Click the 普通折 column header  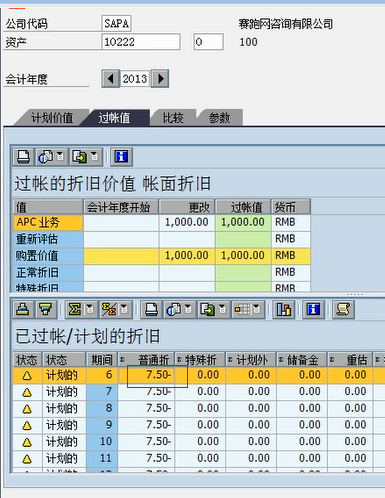pos(146,359)
